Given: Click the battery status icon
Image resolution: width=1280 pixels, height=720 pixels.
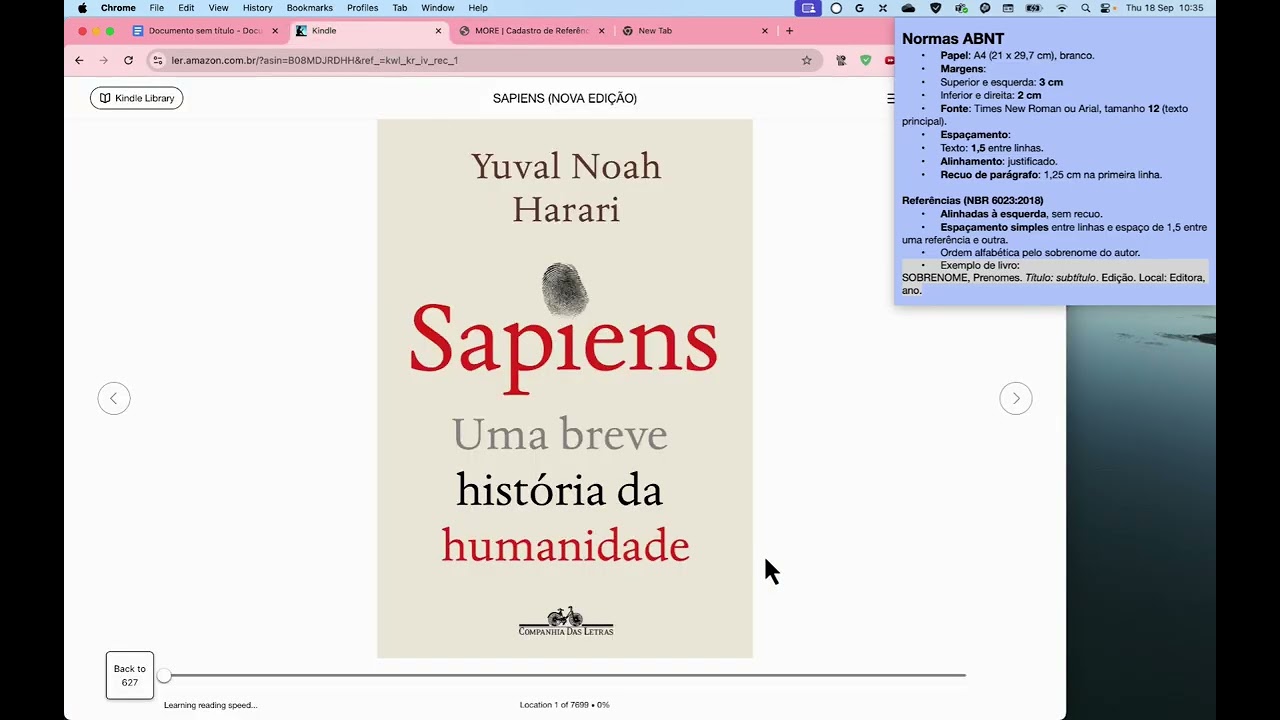Looking at the screenshot, I should pyautogui.click(x=1034, y=8).
